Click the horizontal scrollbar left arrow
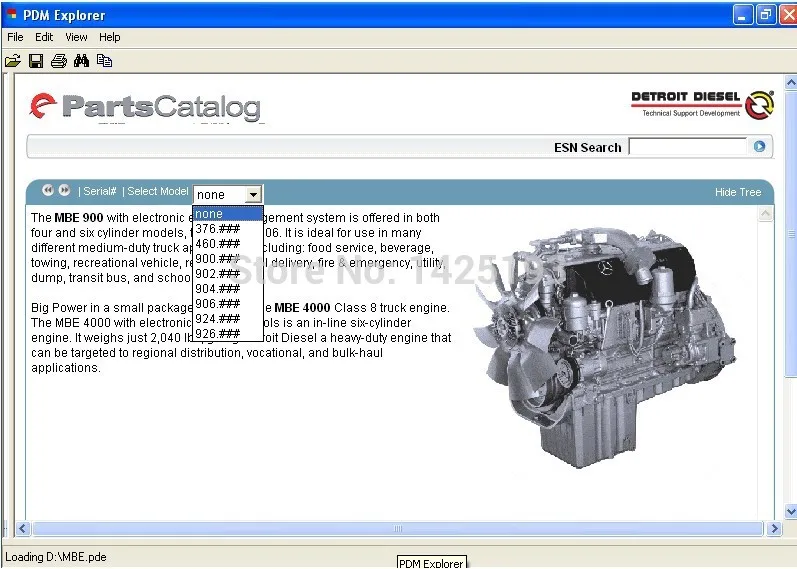797x569 pixels. click(x=22, y=528)
